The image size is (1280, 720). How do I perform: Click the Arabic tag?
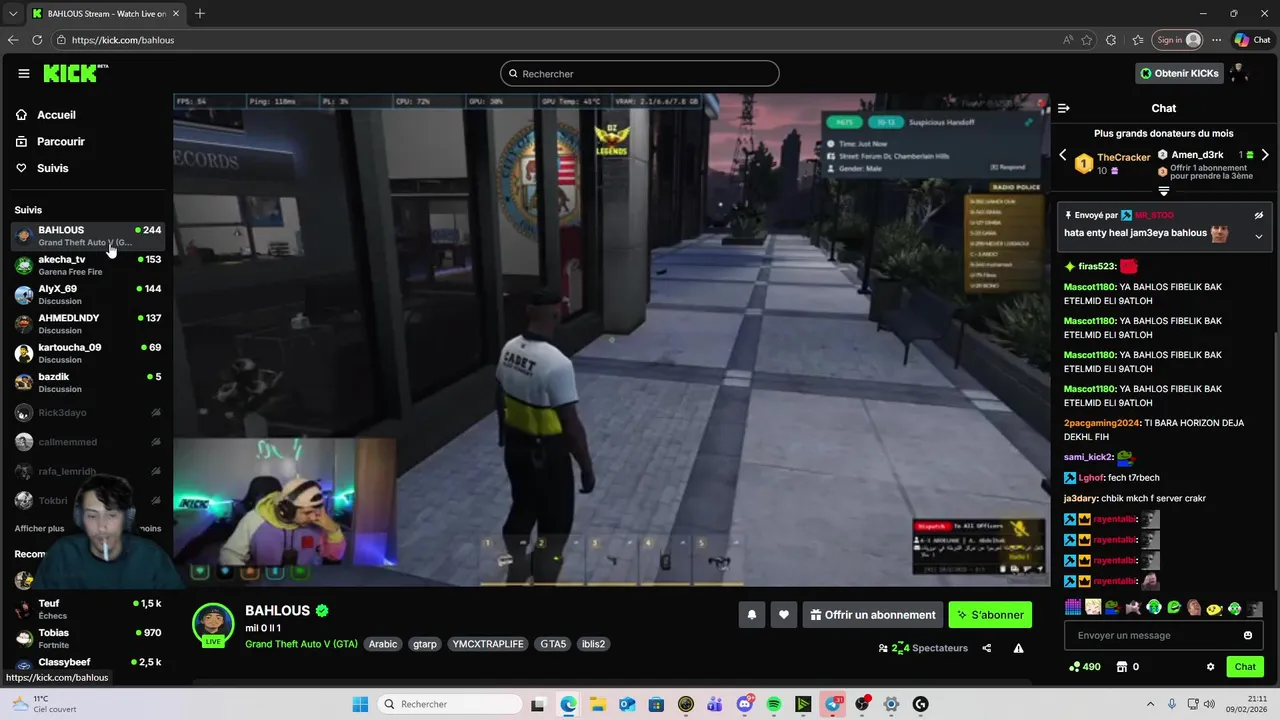[x=383, y=644]
